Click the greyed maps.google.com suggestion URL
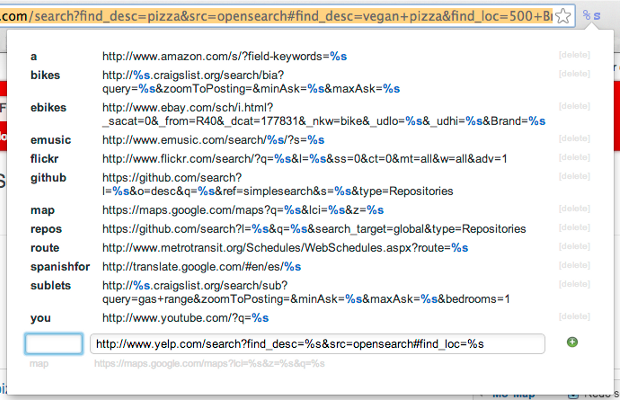 [x=209, y=364]
